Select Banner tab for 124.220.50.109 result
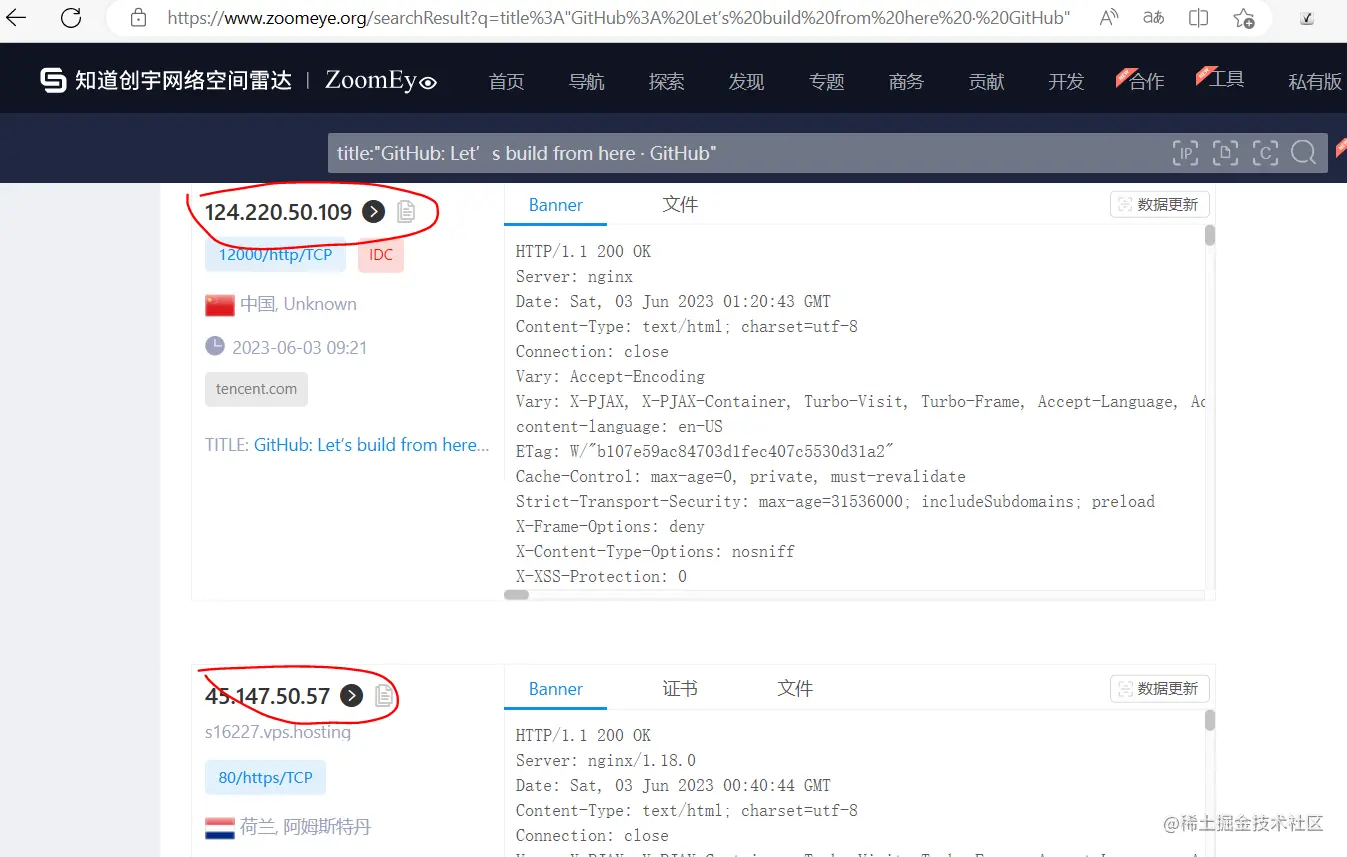The width and height of the screenshot is (1347, 857). (556, 205)
